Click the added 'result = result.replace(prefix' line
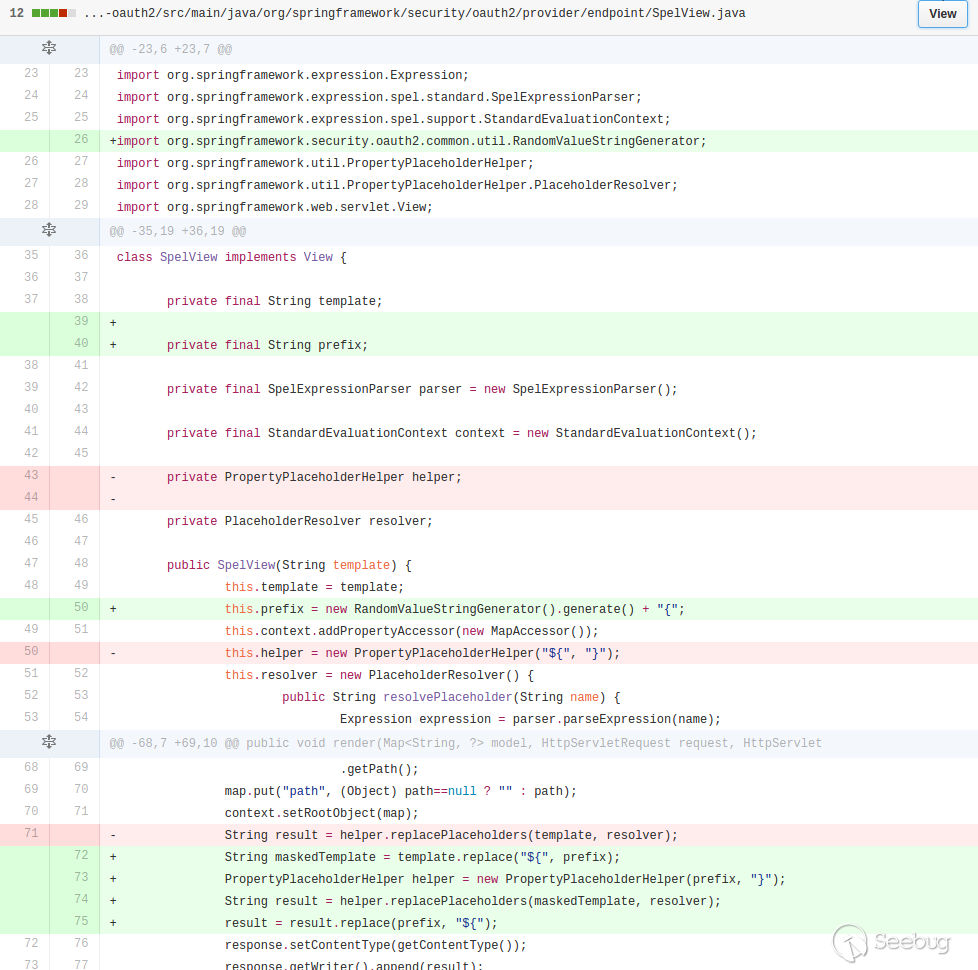 [x=360, y=923]
